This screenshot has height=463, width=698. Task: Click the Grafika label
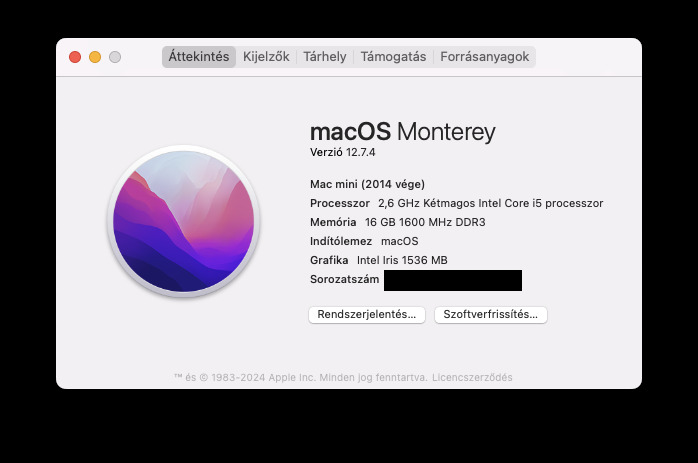point(329,260)
